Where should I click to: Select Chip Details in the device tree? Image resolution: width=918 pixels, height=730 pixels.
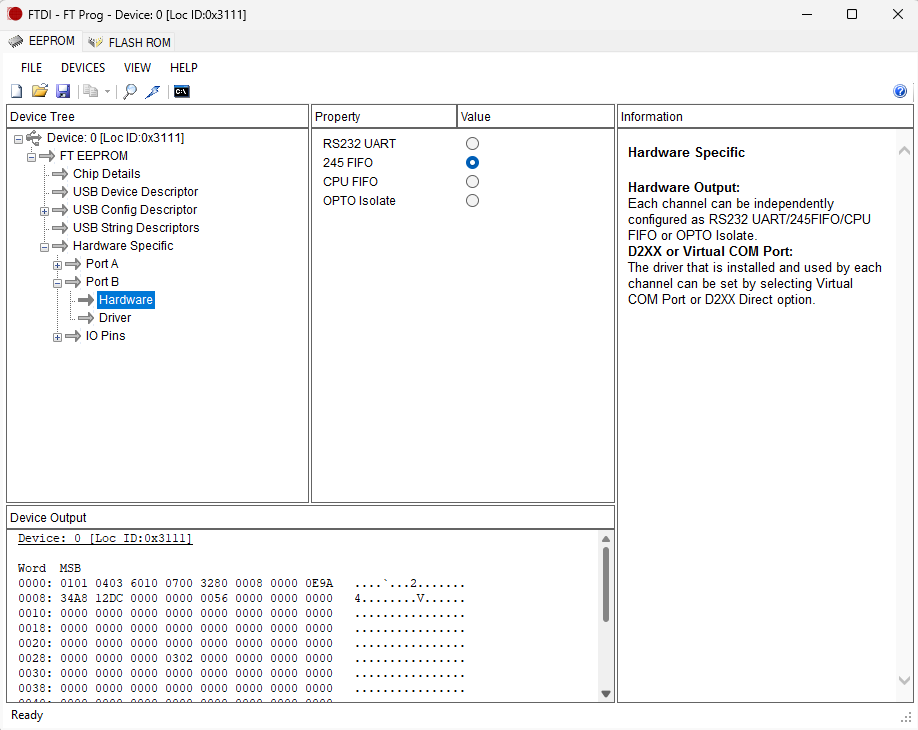point(106,174)
